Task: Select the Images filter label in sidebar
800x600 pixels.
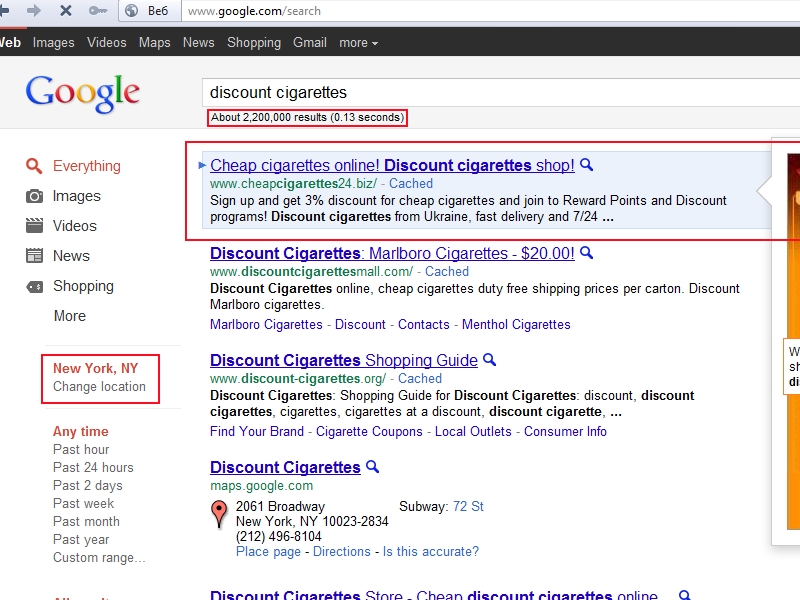Action: tap(77, 196)
